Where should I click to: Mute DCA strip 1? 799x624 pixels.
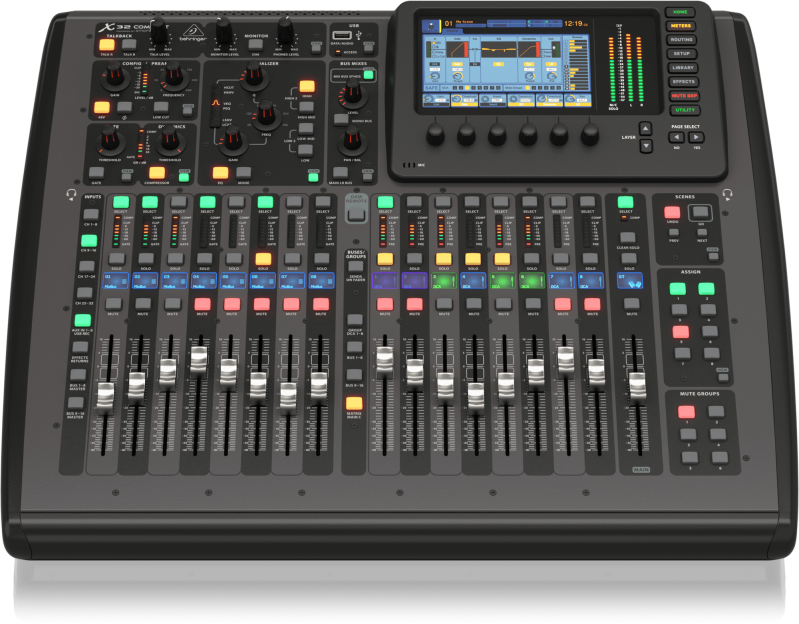click(385, 305)
